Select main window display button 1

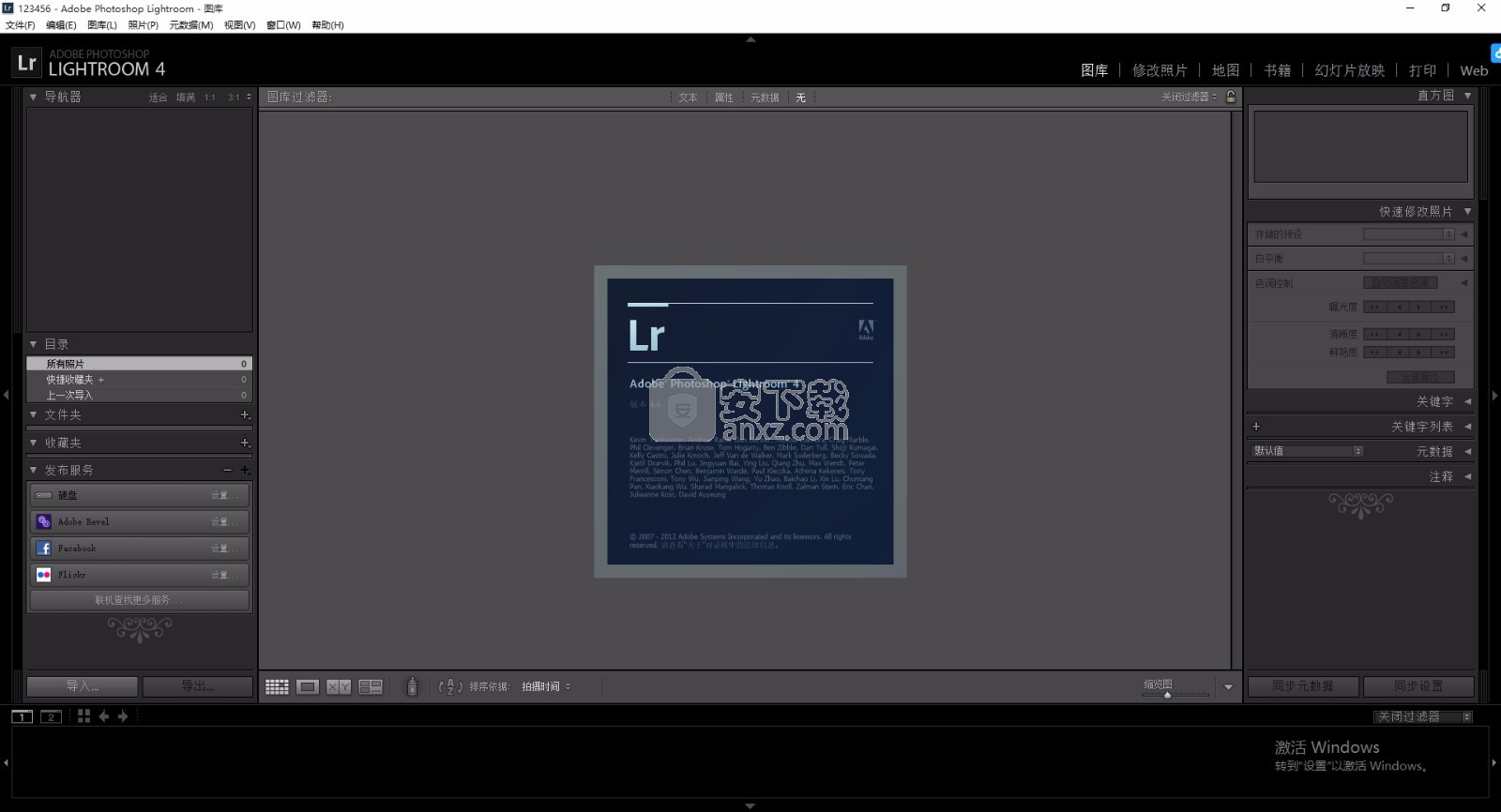click(x=22, y=716)
